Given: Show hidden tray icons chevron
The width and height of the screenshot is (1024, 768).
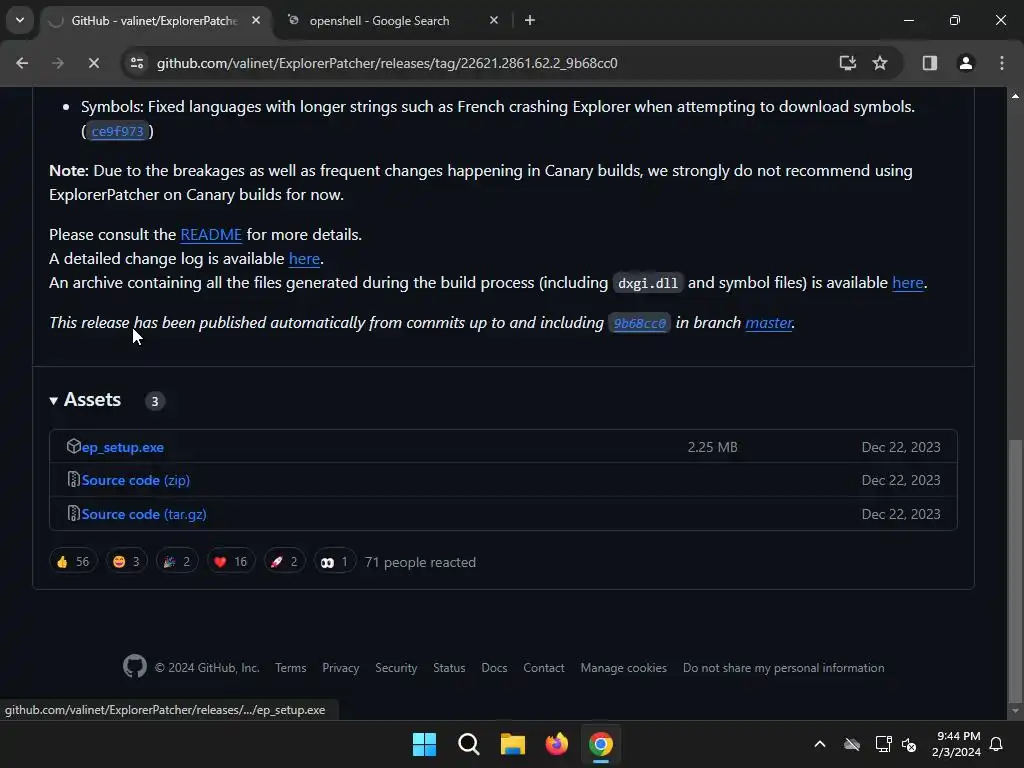Looking at the screenshot, I should 820,744.
